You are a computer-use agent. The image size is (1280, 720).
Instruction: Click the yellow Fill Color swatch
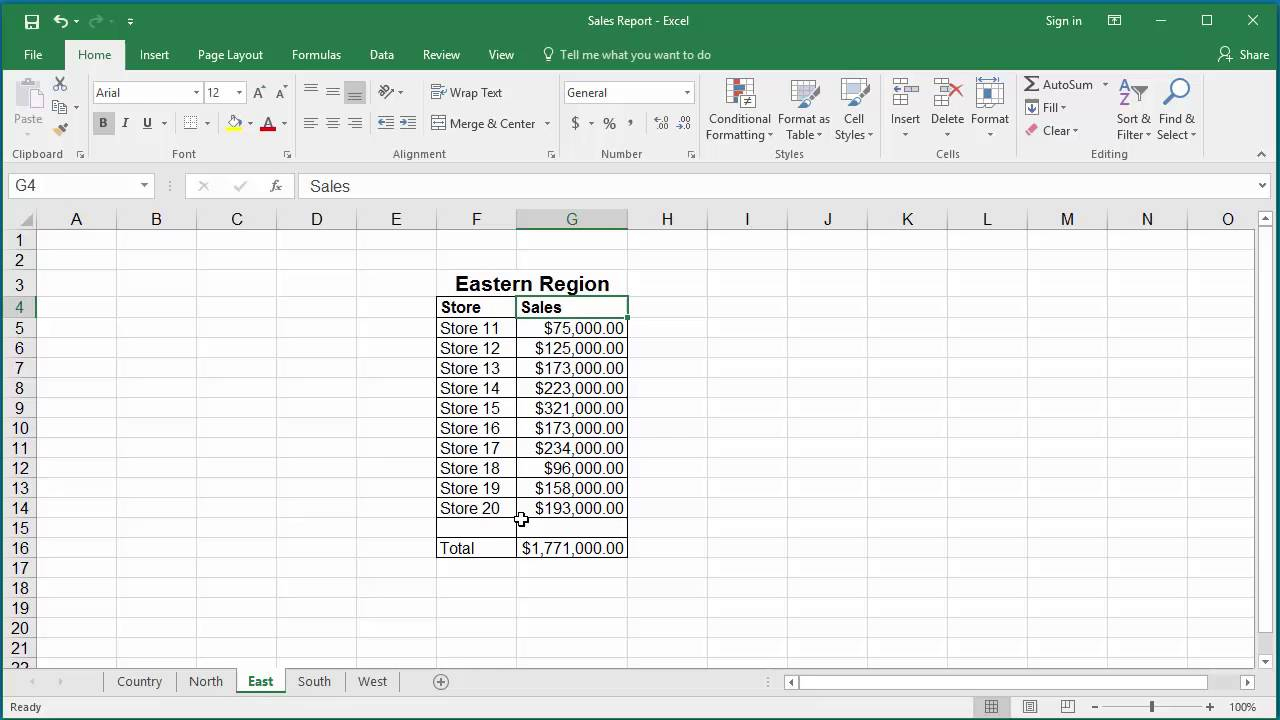(x=234, y=123)
